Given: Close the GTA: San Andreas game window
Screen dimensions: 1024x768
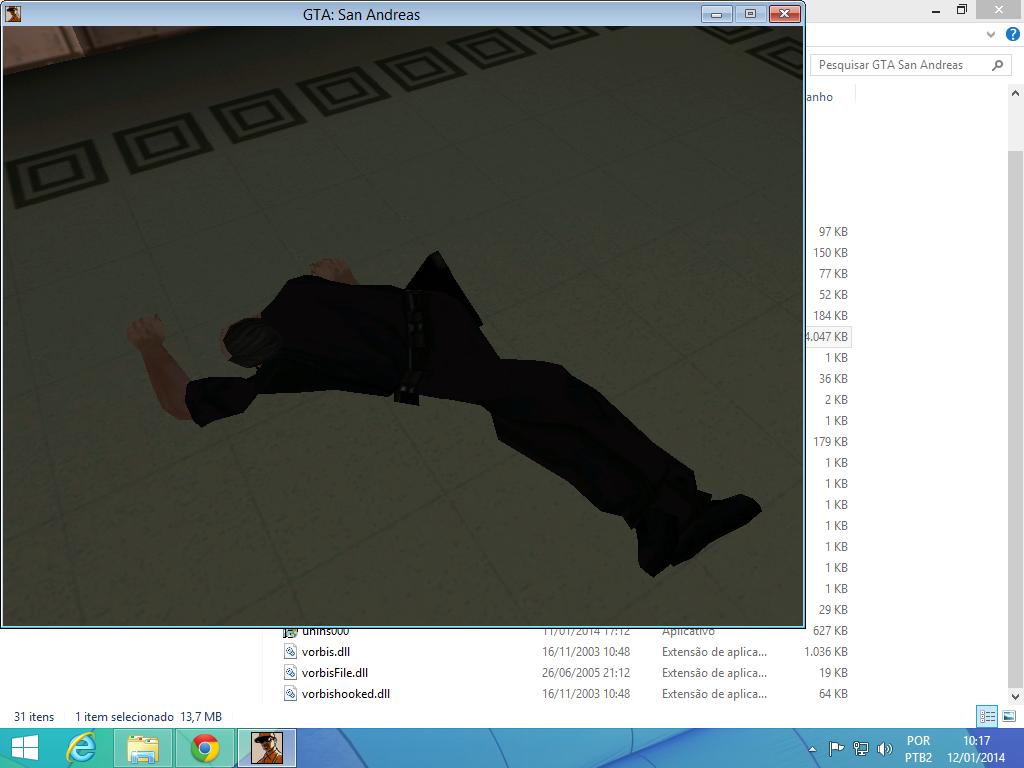Looking at the screenshot, I should pyautogui.click(x=784, y=14).
